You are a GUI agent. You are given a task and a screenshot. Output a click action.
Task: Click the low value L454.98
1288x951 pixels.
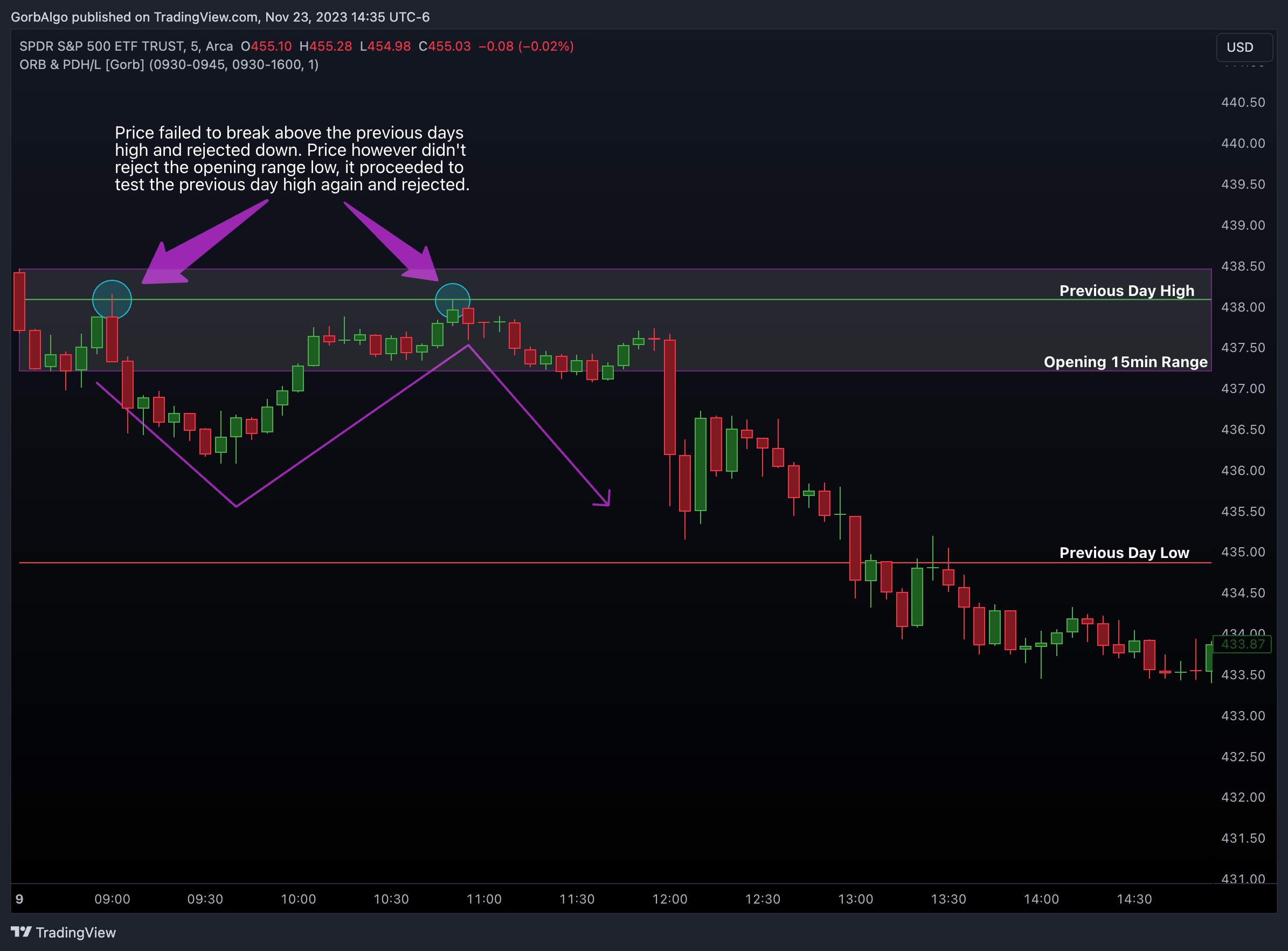(385, 46)
